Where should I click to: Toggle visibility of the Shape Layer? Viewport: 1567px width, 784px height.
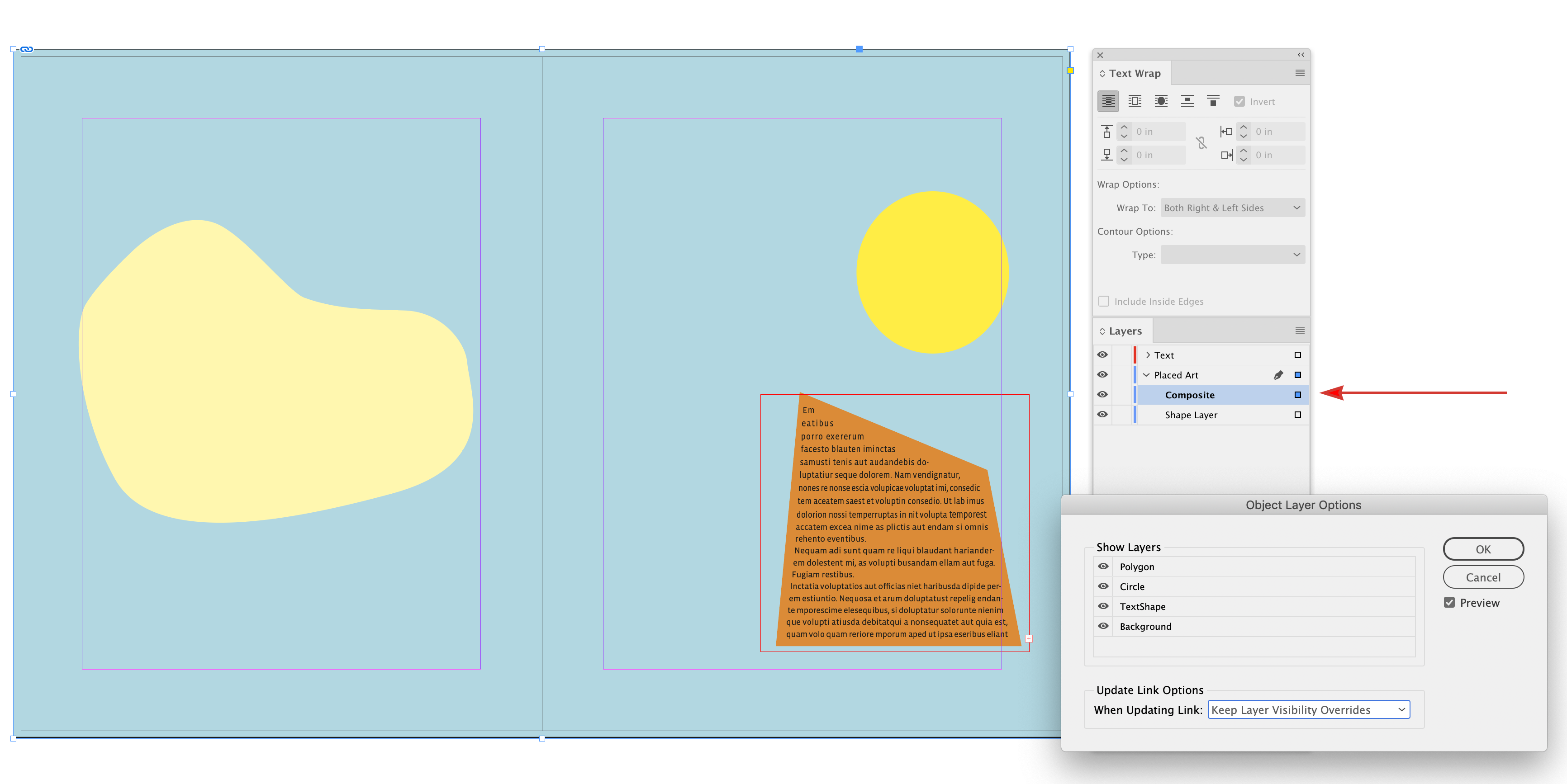(x=1102, y=415)
